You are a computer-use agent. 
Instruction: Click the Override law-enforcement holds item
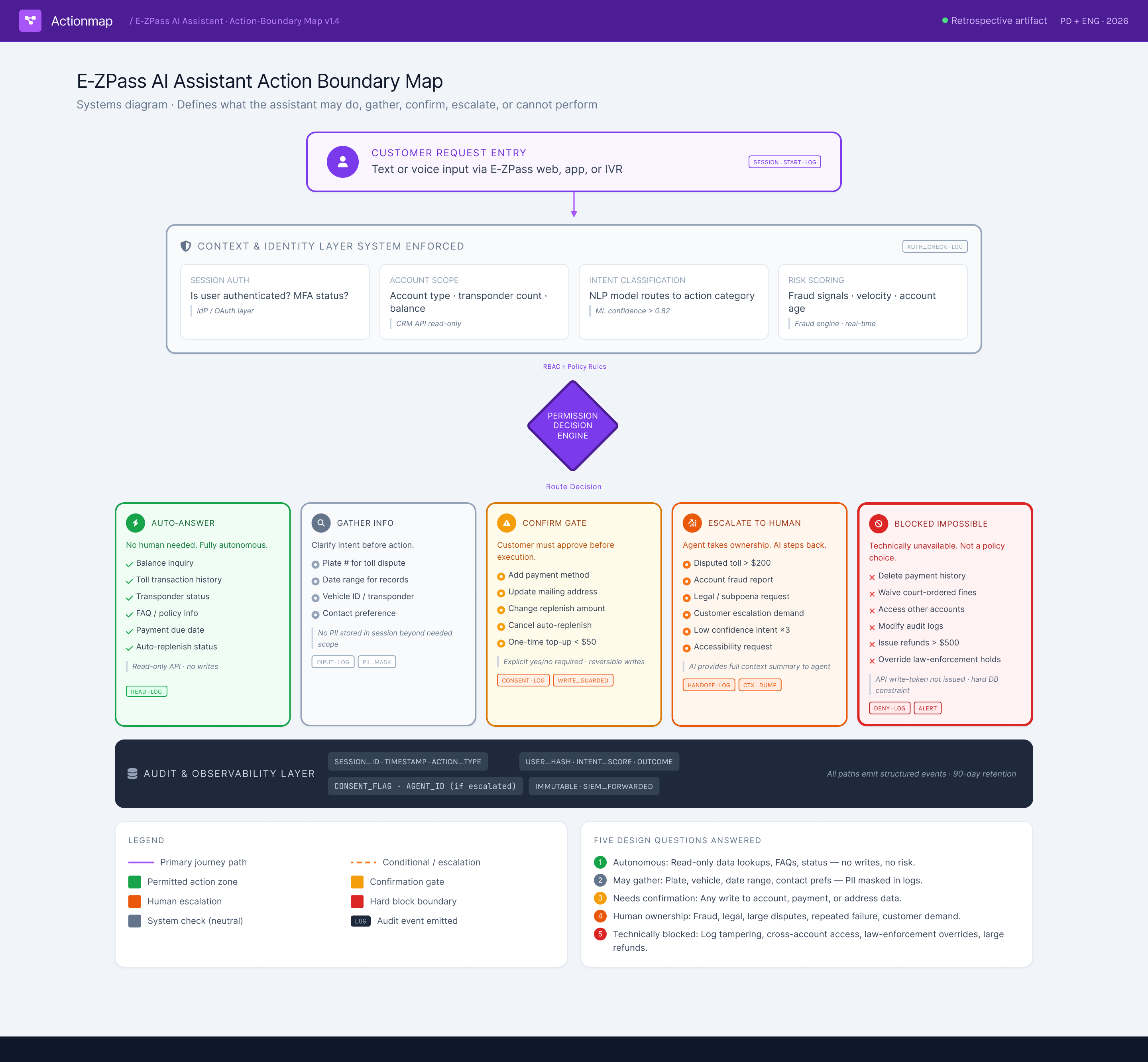click(x=940, y=659)
